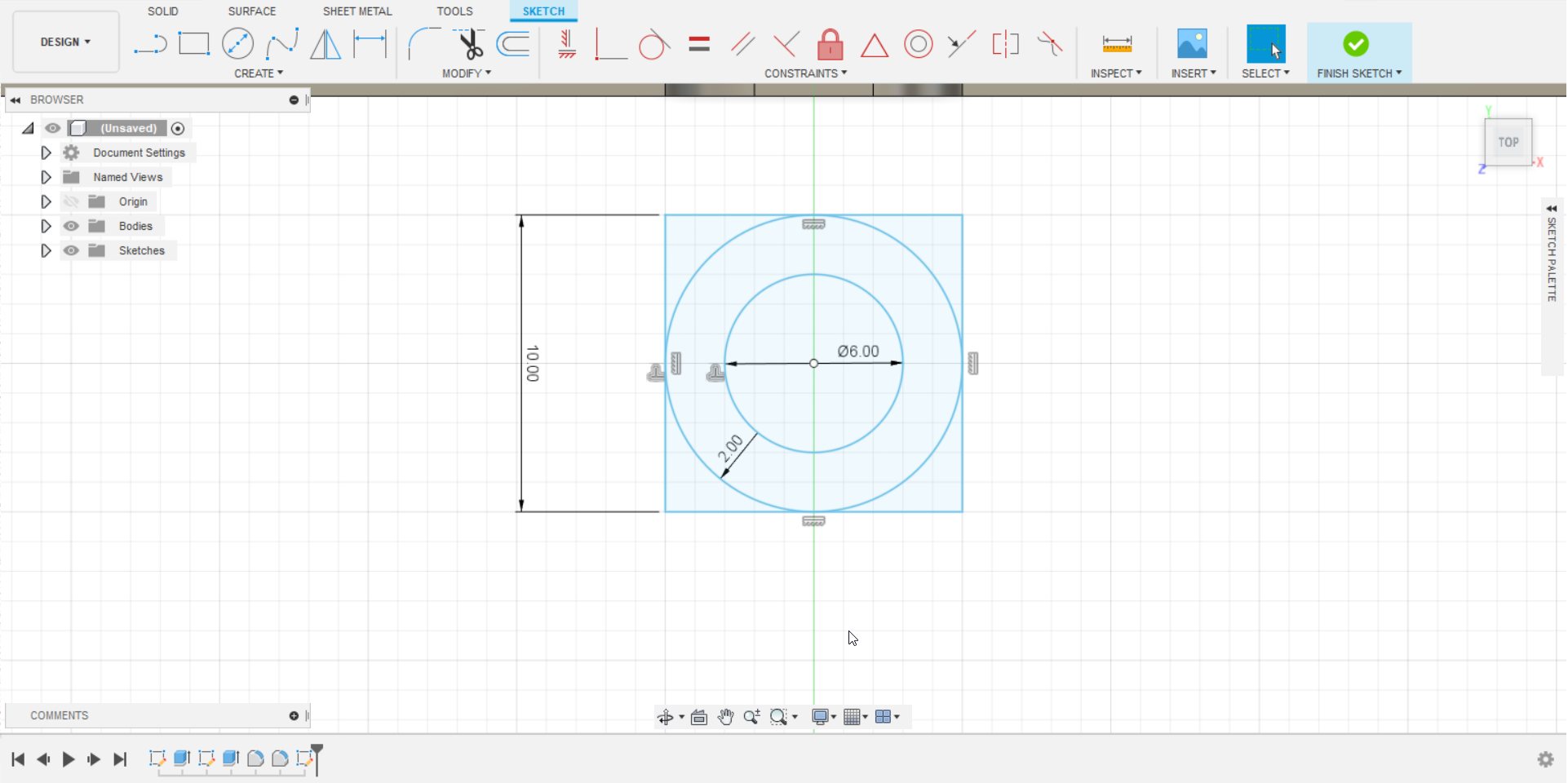1568x783 pixels.
Task: Switch to the TOOLS tab
Action: pos(454,11)
